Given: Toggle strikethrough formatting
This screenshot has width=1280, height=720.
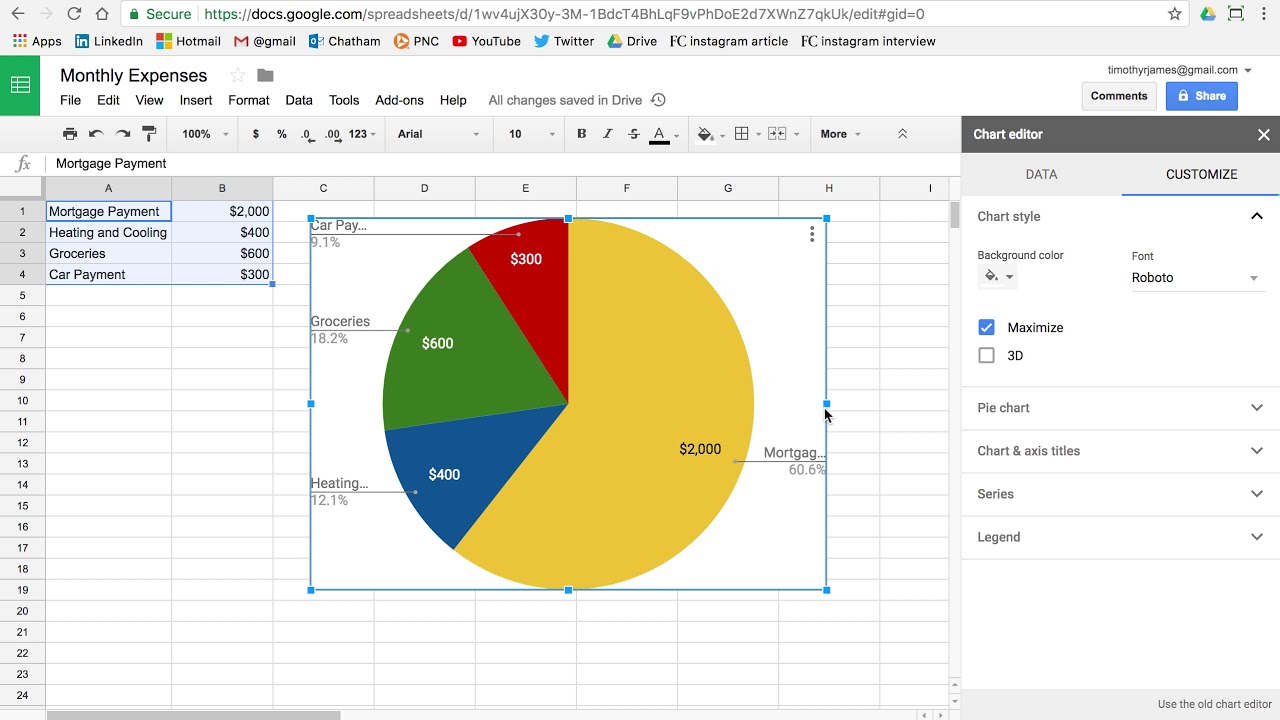Looking at the screenshot, I should [x=633, y=134].
